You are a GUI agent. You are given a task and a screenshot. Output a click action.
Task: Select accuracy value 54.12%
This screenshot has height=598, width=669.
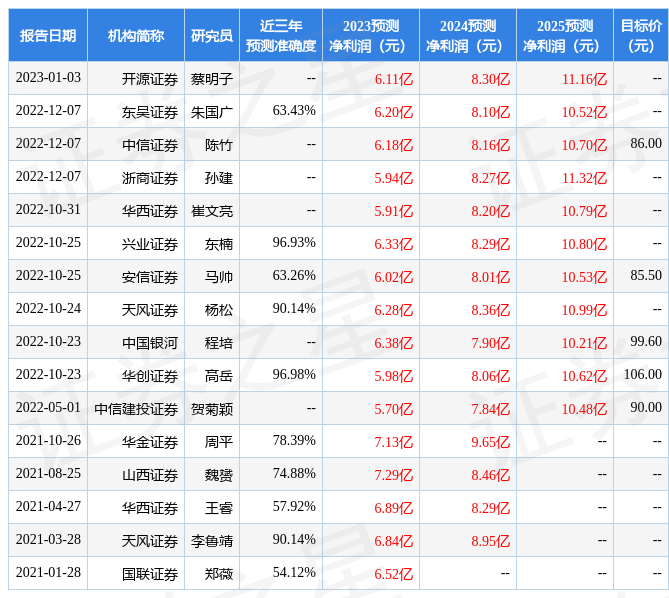point(294,572)
